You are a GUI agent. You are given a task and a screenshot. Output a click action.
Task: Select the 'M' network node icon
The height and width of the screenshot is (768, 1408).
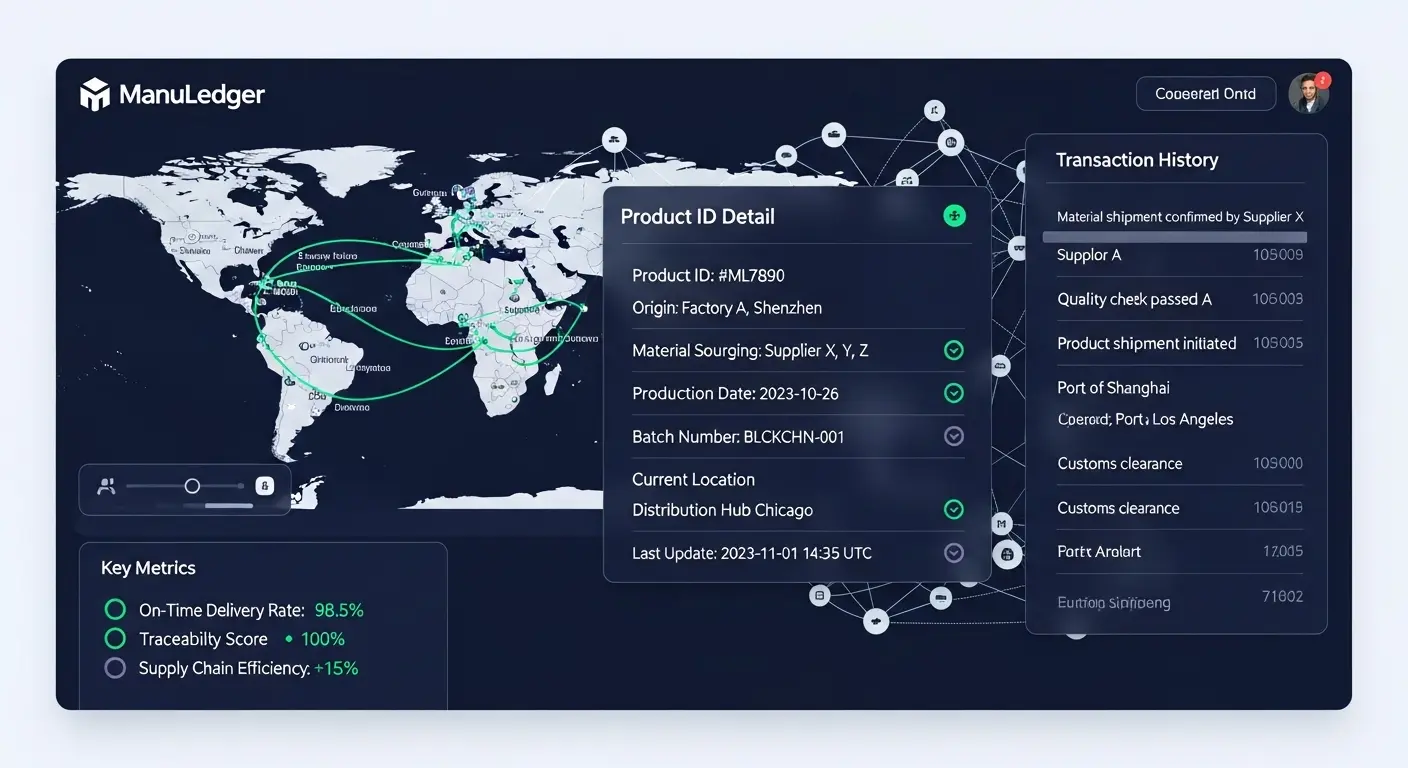tap(1002, 523)
